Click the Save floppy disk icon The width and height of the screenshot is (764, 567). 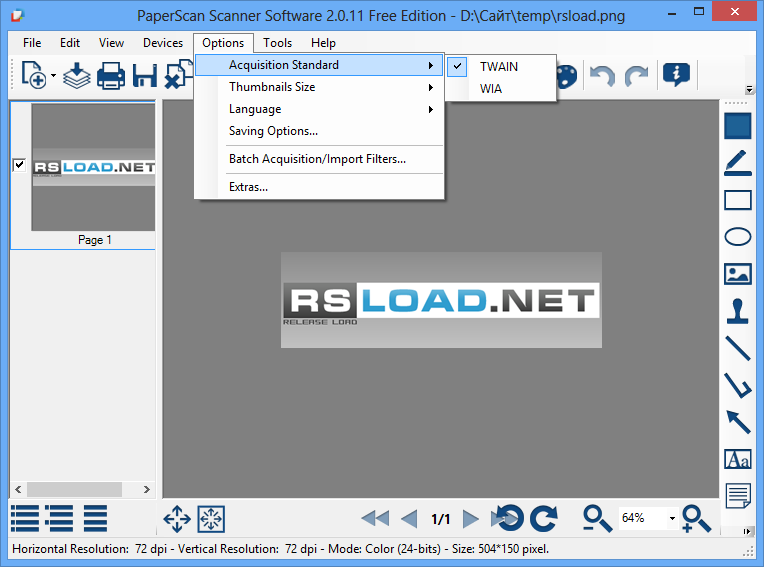coord(145,76)
